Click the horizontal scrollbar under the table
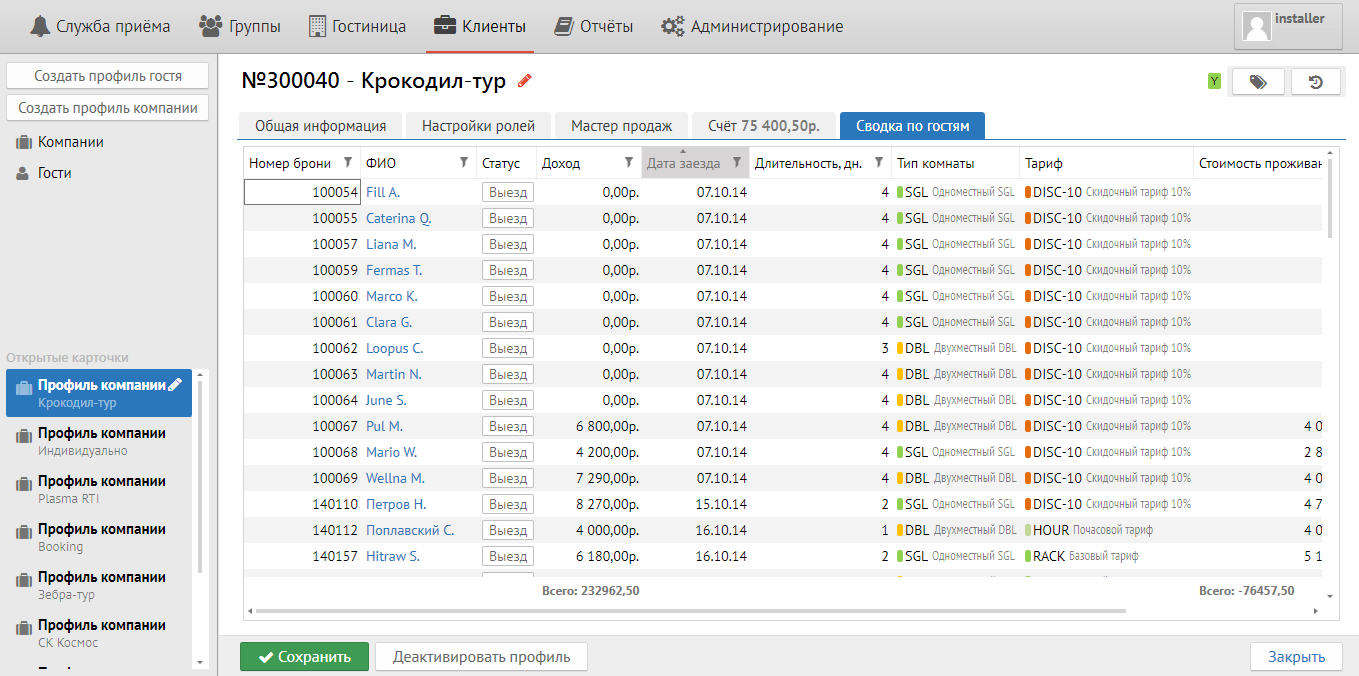The width and height of the screenshot is (1359, 676). [690, 610]
